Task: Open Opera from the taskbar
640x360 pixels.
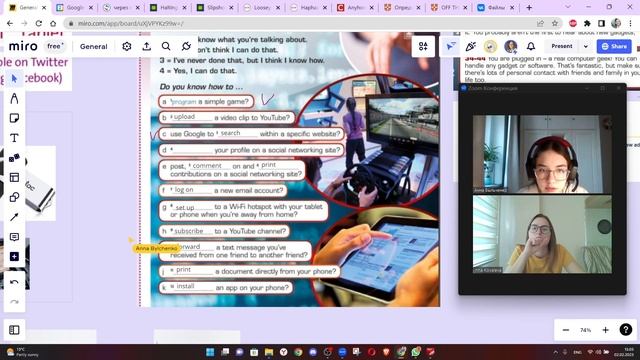Action: pyautogui.click(x=371, y=352)
